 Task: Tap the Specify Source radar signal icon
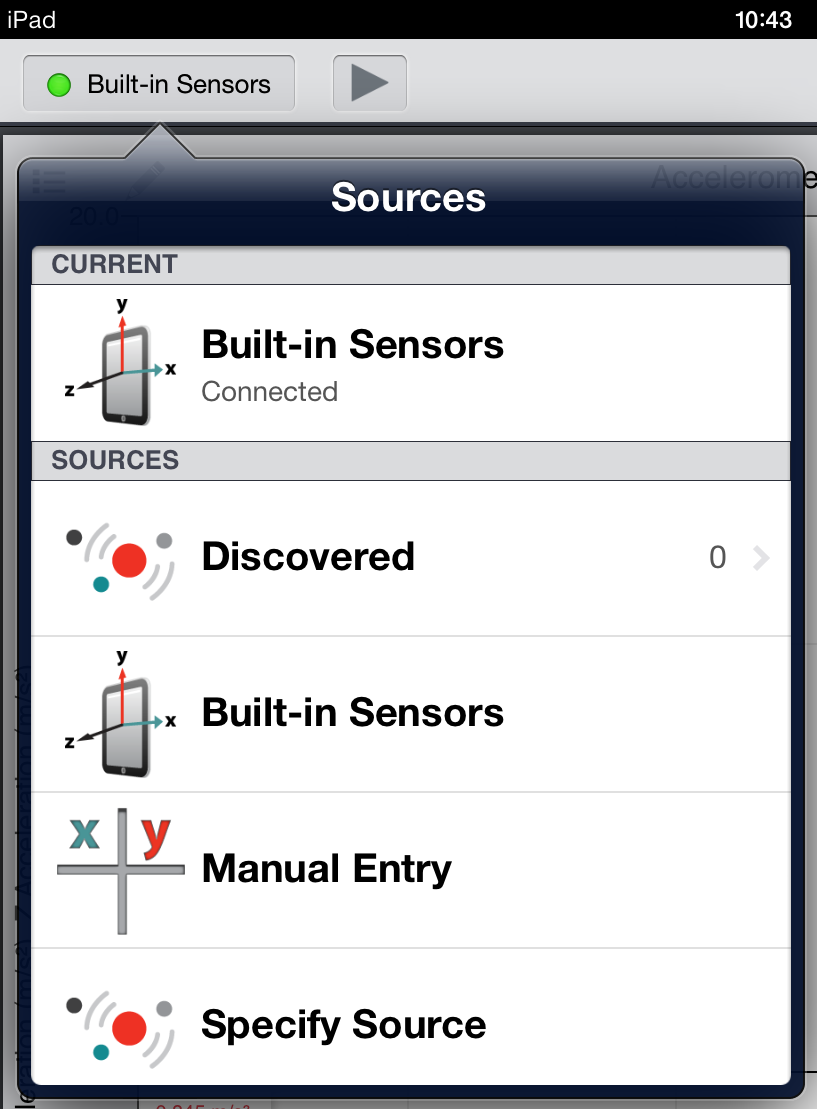pyautogui.click(x=120, y=1028)
